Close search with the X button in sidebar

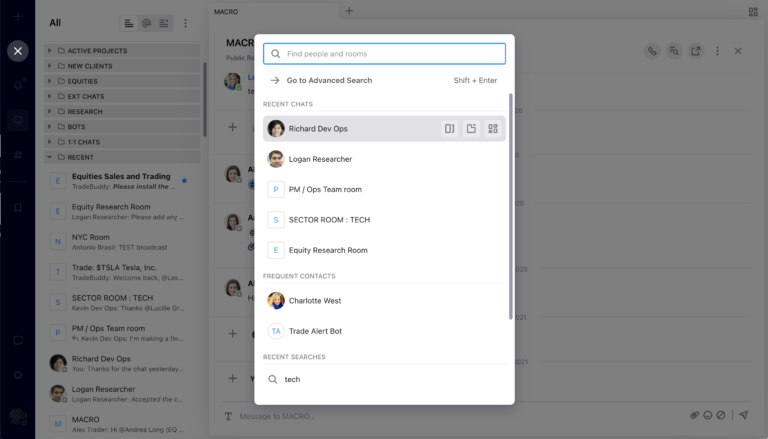(18, 51)
